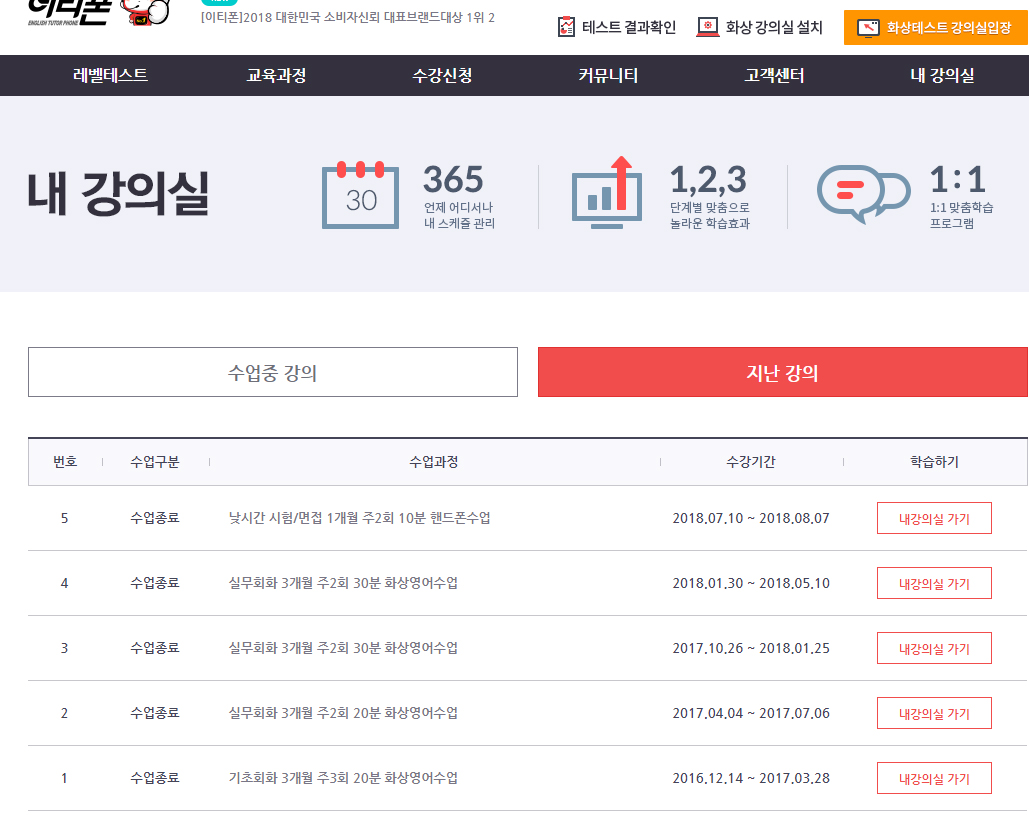1029x821 pixels.
Task: Click 내강의실 가기 for 기초회화 course
Action: click(x=934, y=779)
